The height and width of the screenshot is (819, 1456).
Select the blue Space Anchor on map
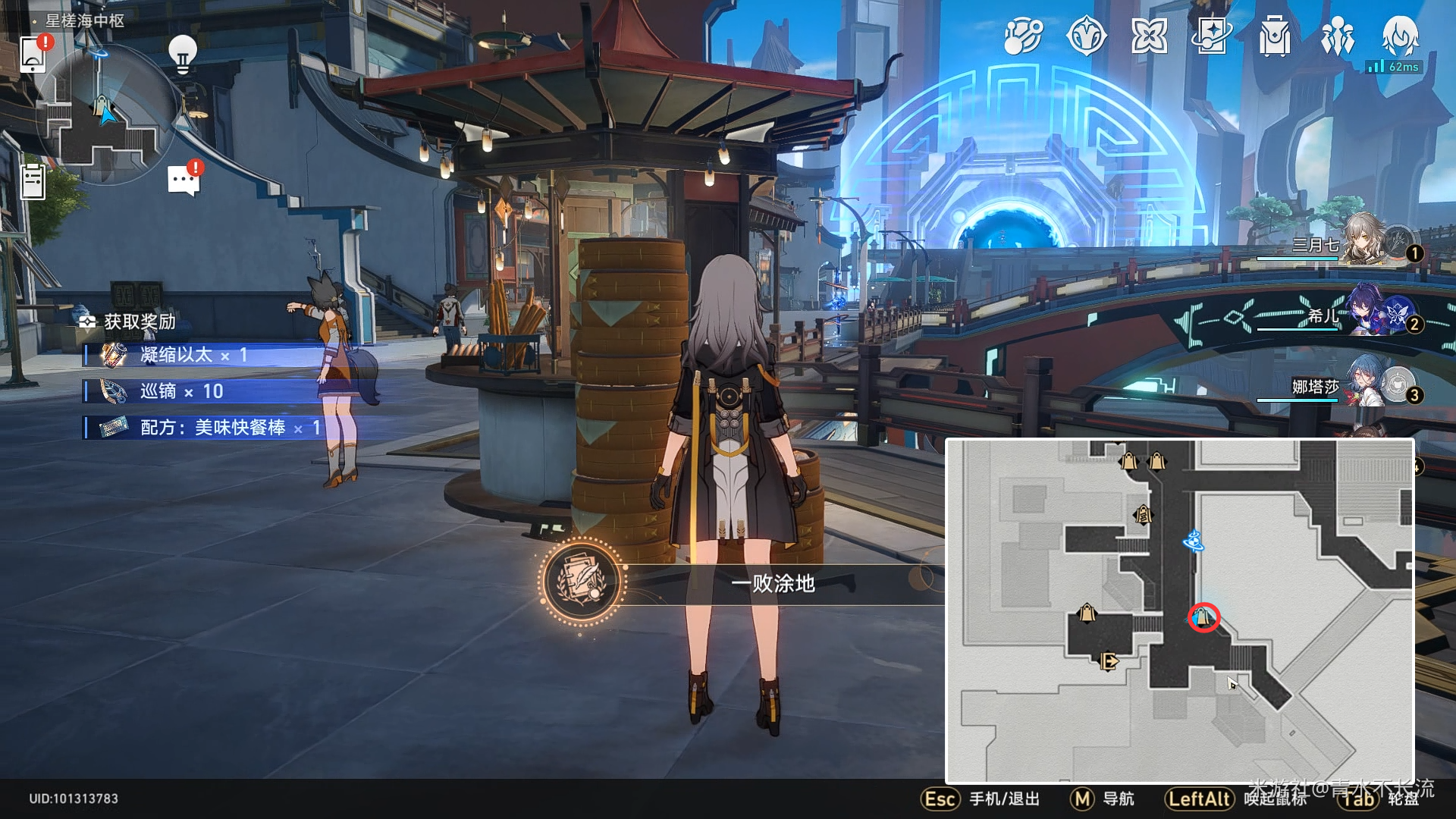tap(1194, 541)
